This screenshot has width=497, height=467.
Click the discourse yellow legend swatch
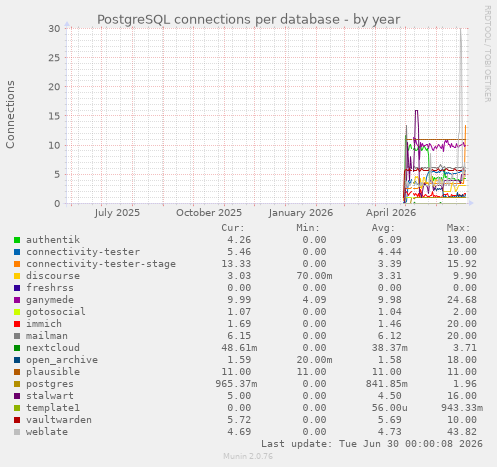click(x=17, y=276)
